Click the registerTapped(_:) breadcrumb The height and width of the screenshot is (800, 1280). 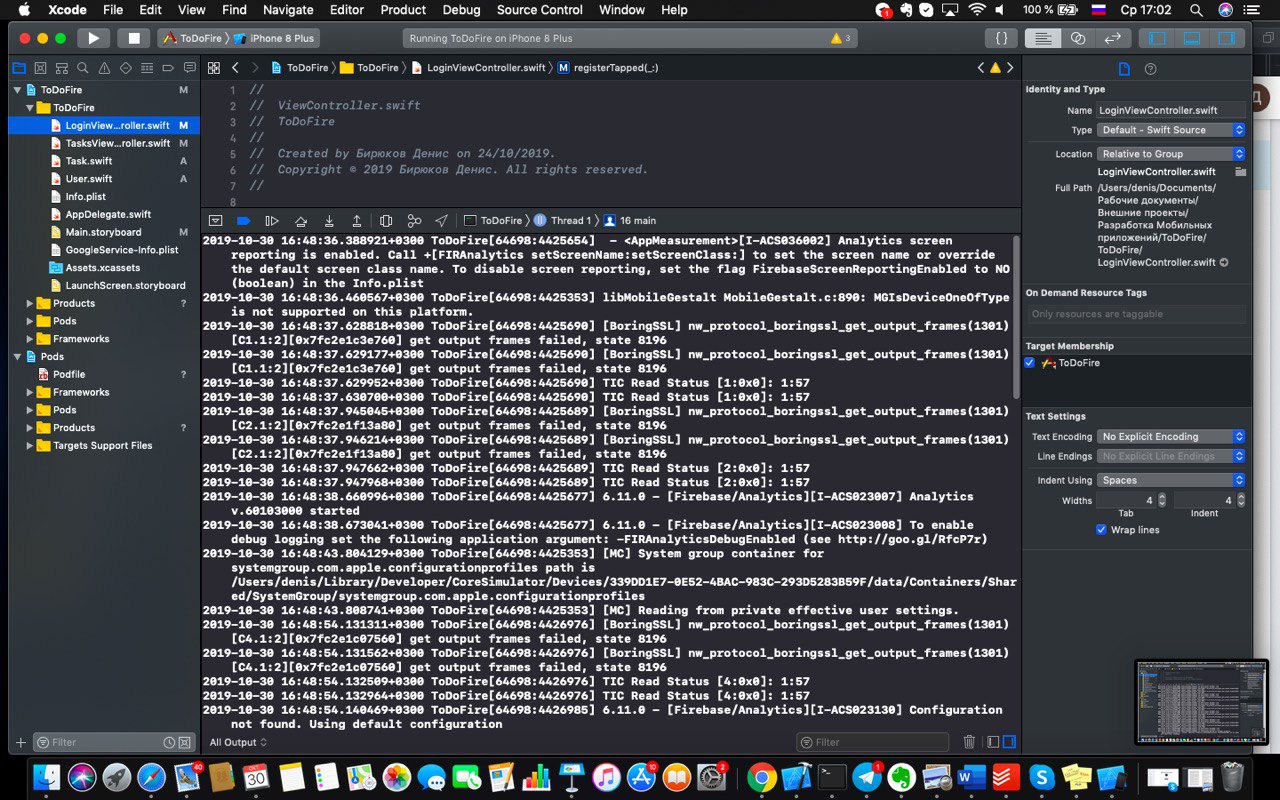(x=607, y=68)
